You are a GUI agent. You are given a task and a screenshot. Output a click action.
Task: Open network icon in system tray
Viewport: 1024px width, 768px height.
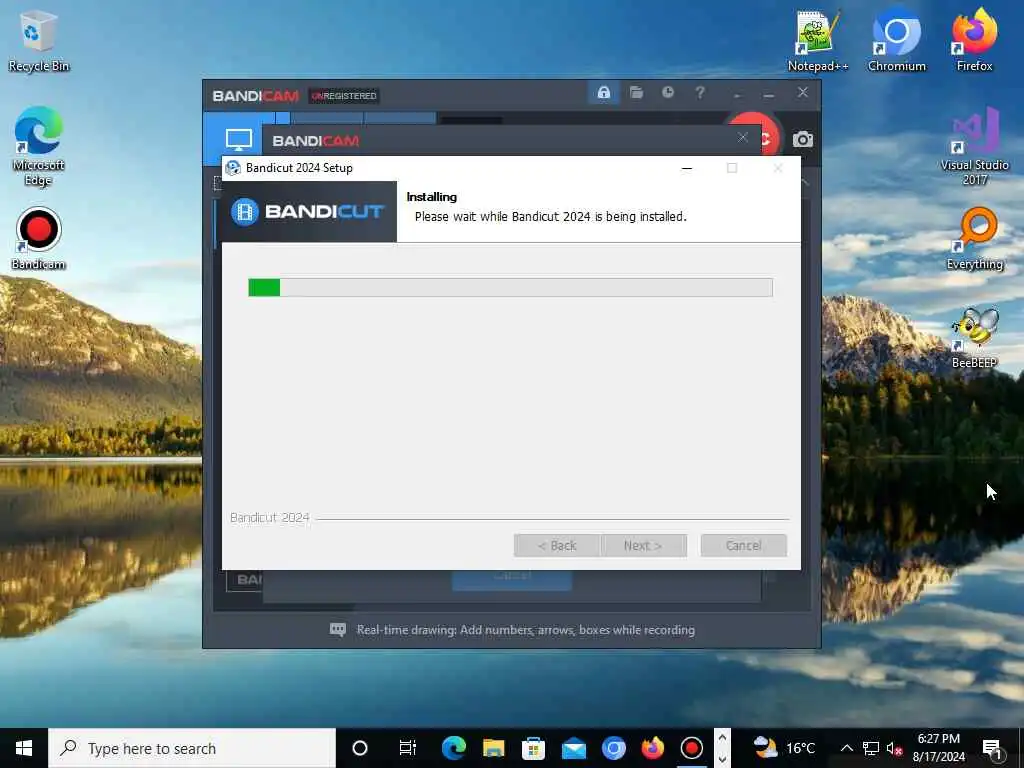point(871,748)
